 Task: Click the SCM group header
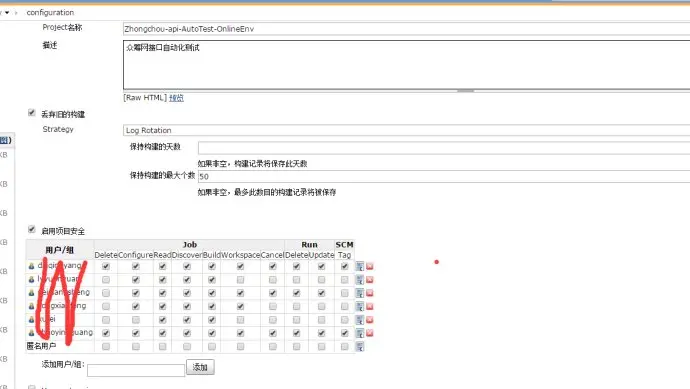344,245
